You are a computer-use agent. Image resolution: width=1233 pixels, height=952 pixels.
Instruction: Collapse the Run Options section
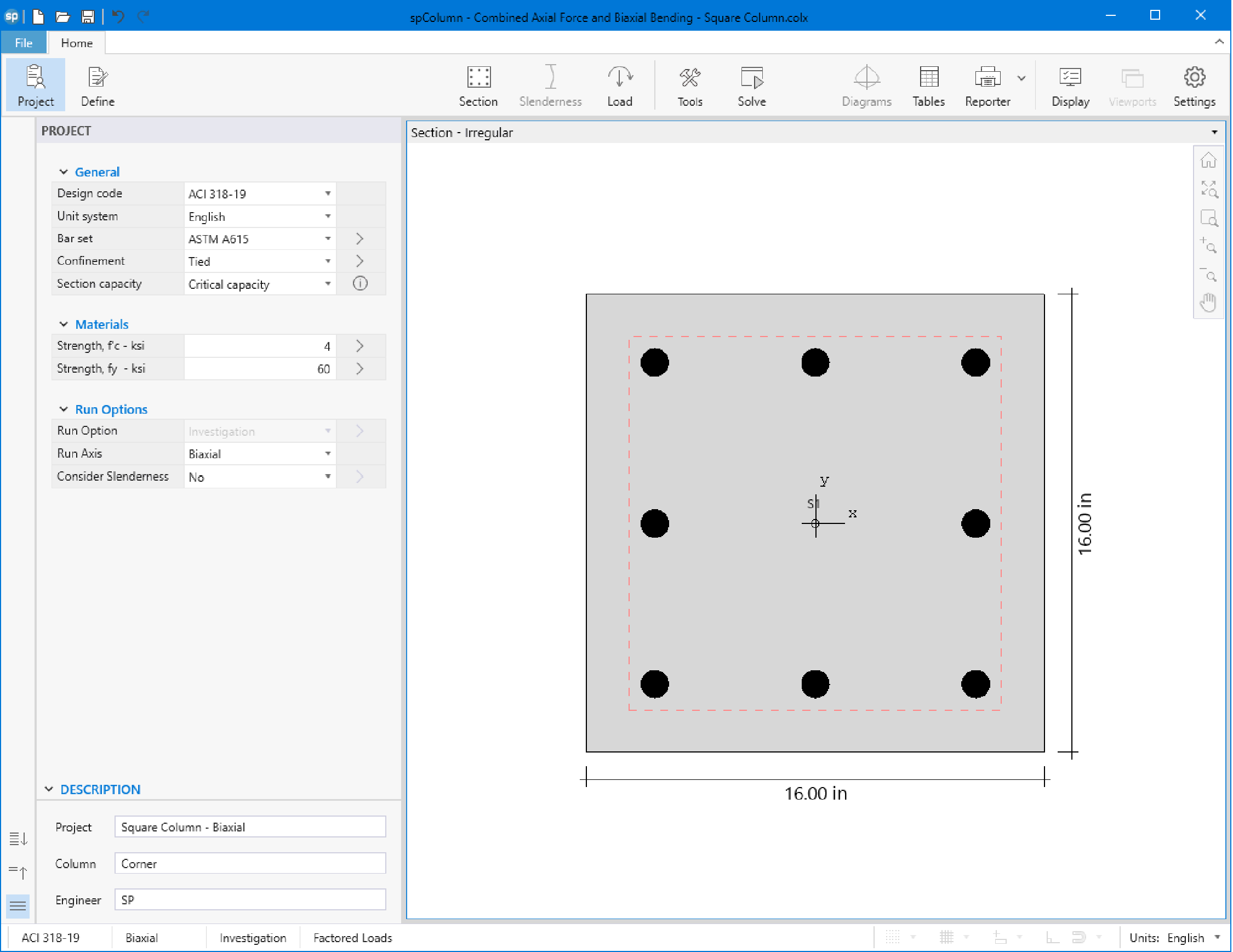64,409
